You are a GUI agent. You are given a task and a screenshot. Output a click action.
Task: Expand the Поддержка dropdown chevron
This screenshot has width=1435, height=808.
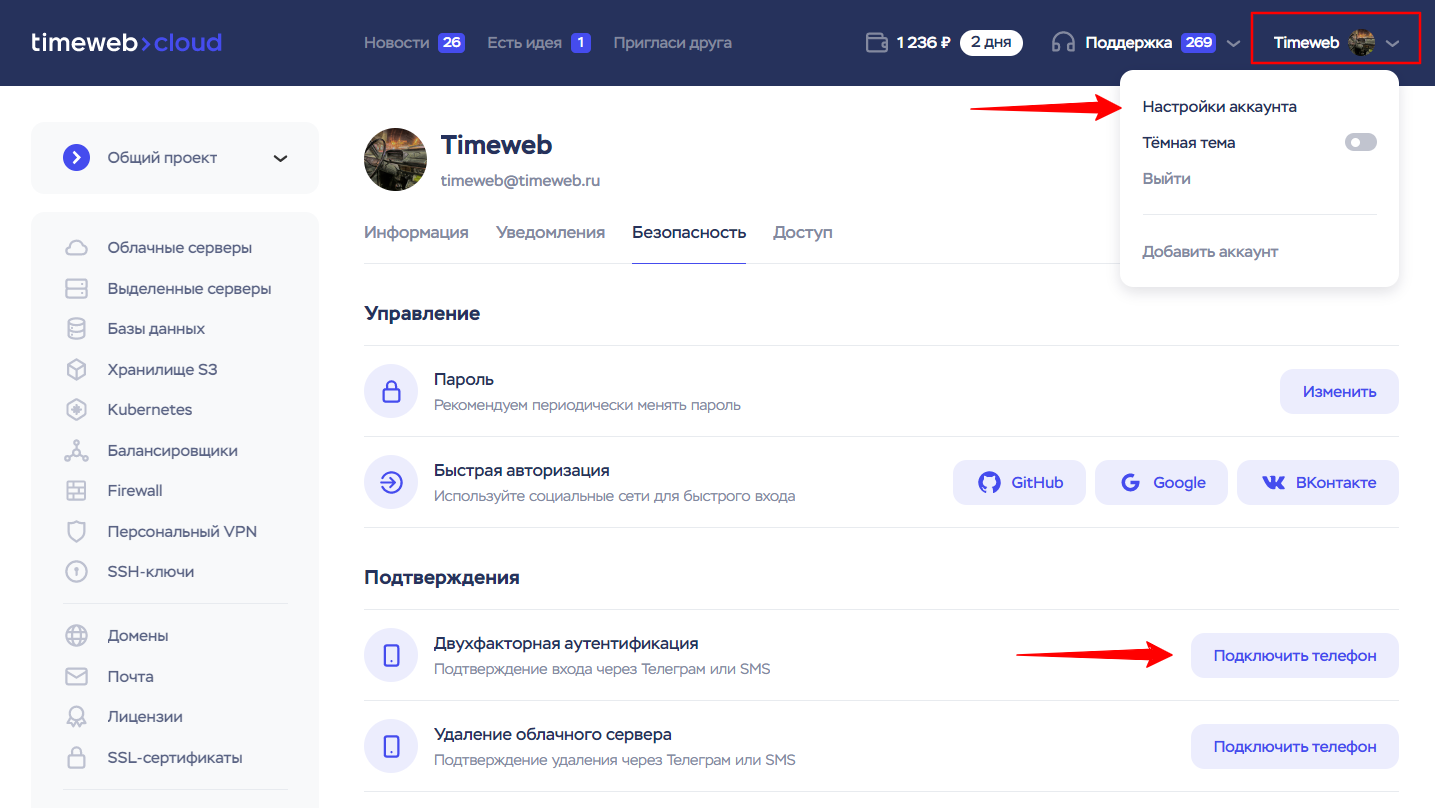(x=1233, y=43)
